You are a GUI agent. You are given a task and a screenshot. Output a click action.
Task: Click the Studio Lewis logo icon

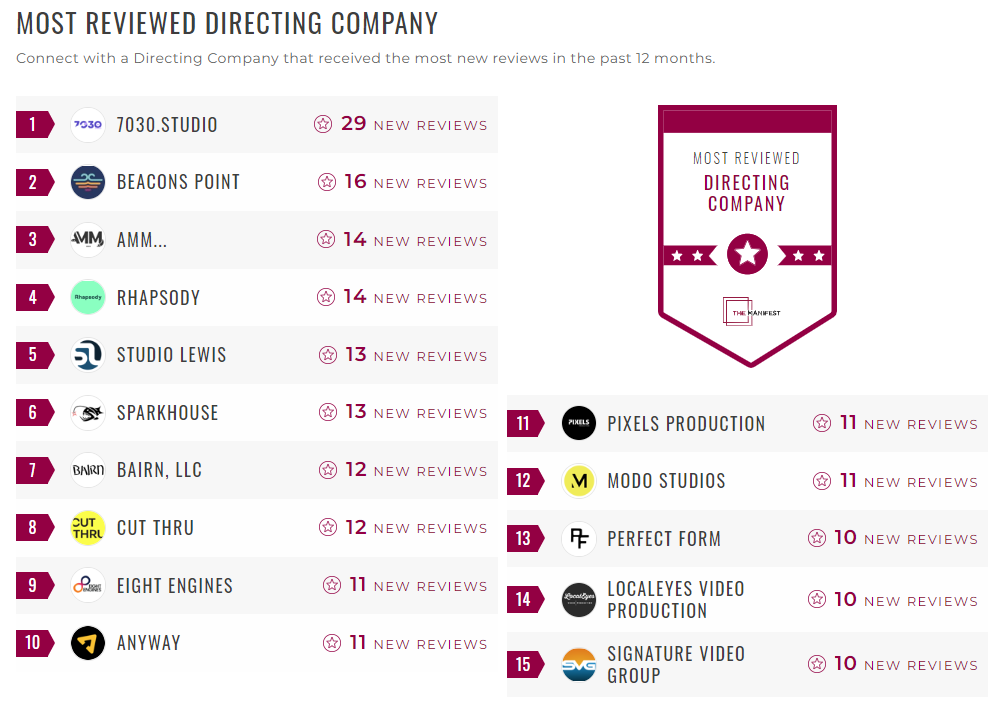[88, 355]
